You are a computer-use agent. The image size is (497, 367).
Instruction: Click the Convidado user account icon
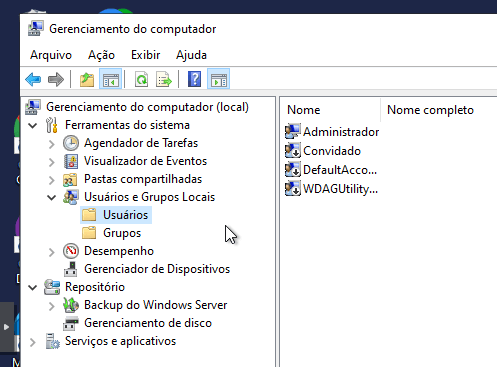(293, 150)
